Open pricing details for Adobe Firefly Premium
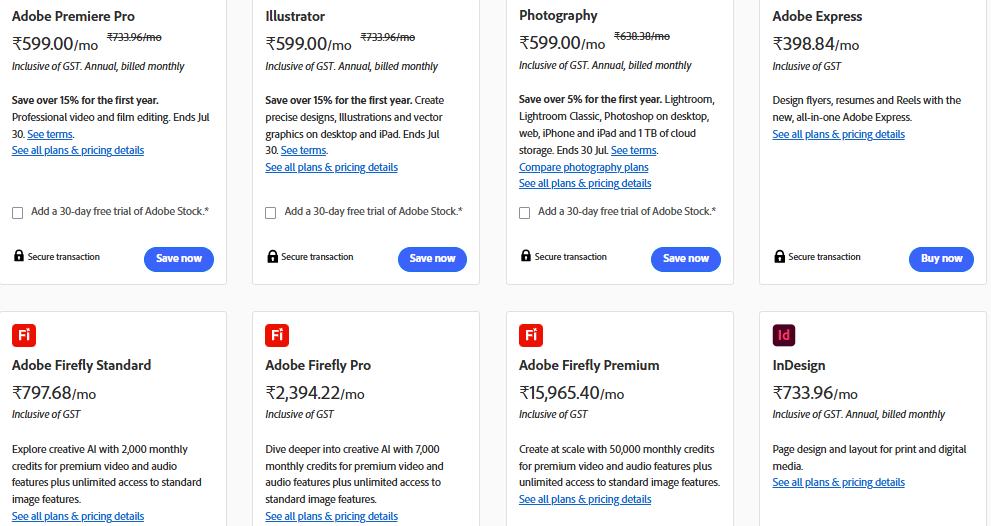 (x=585, y=499)
